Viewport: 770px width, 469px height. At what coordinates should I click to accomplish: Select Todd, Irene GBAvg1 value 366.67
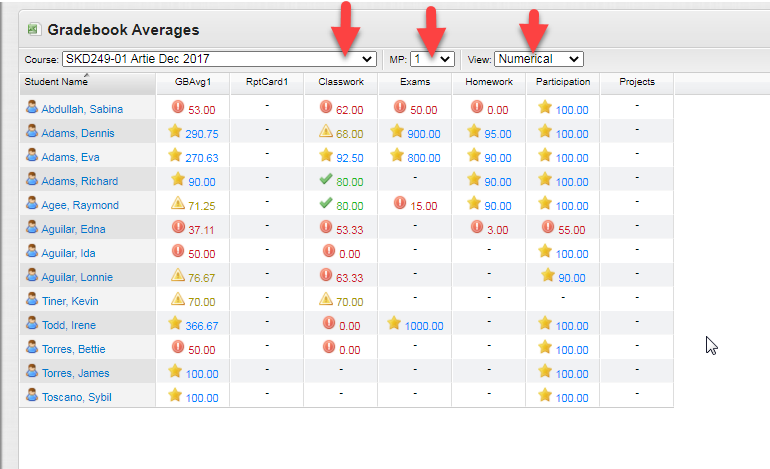click(202, 326)
